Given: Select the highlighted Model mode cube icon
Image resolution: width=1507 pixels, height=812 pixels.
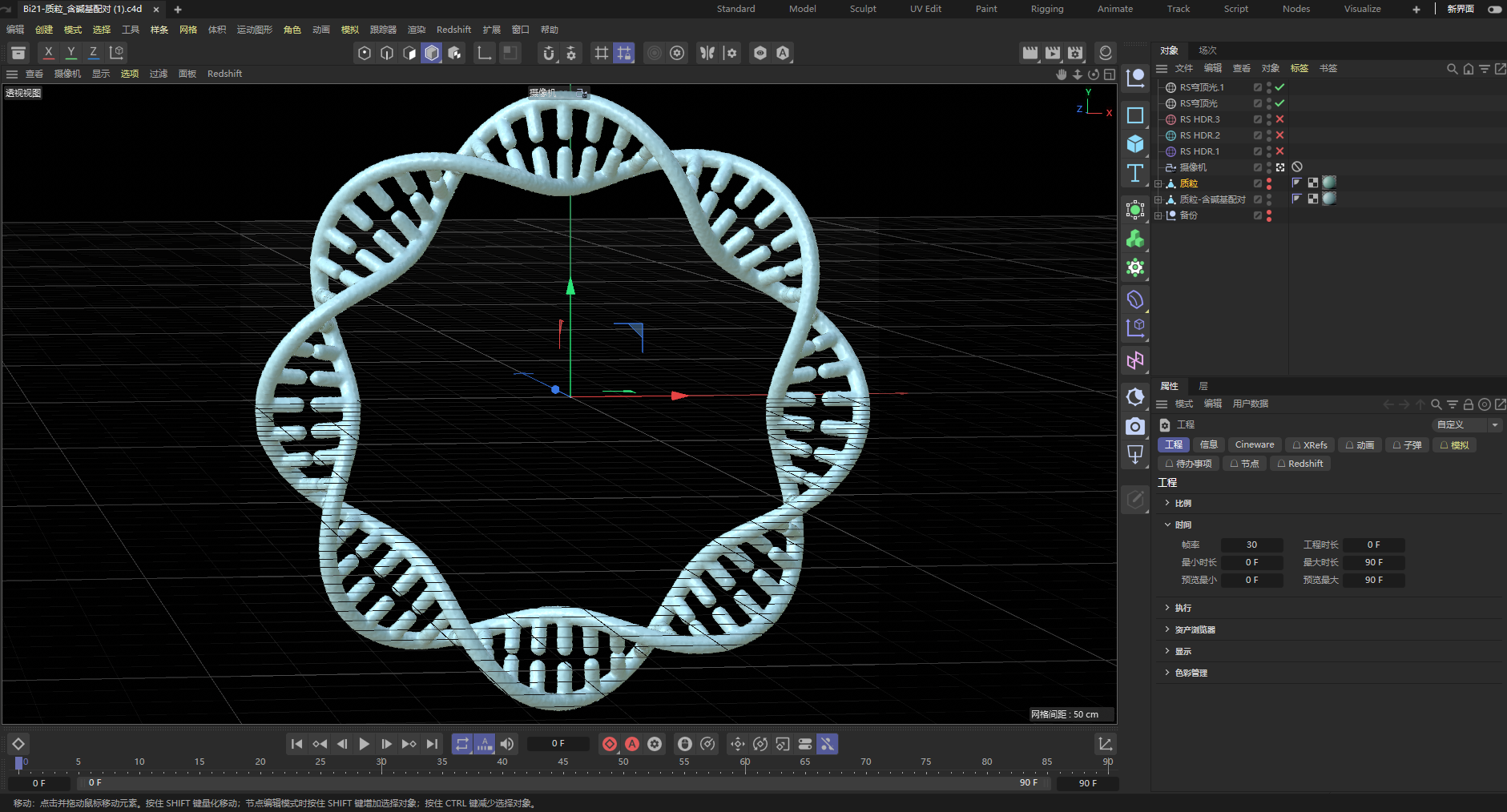Looking at the screenshot, I should click(432, 53).
